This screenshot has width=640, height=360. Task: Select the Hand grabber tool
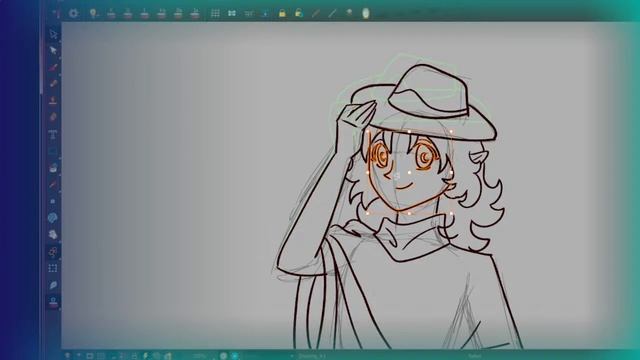[x=53, y=235]
